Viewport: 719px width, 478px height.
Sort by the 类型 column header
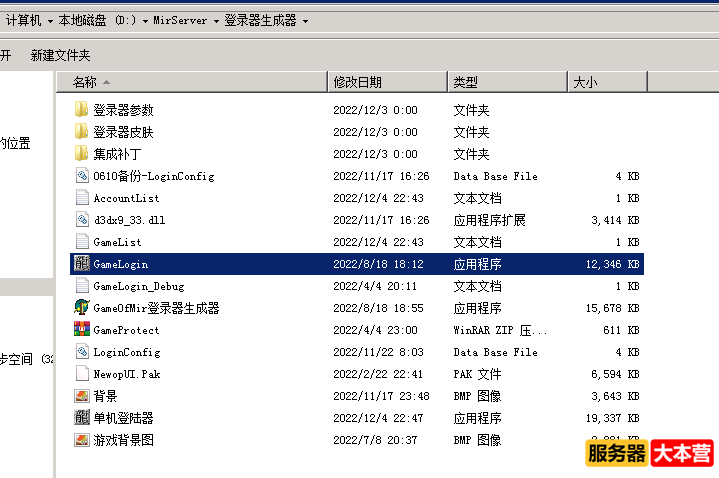[508, 82]
